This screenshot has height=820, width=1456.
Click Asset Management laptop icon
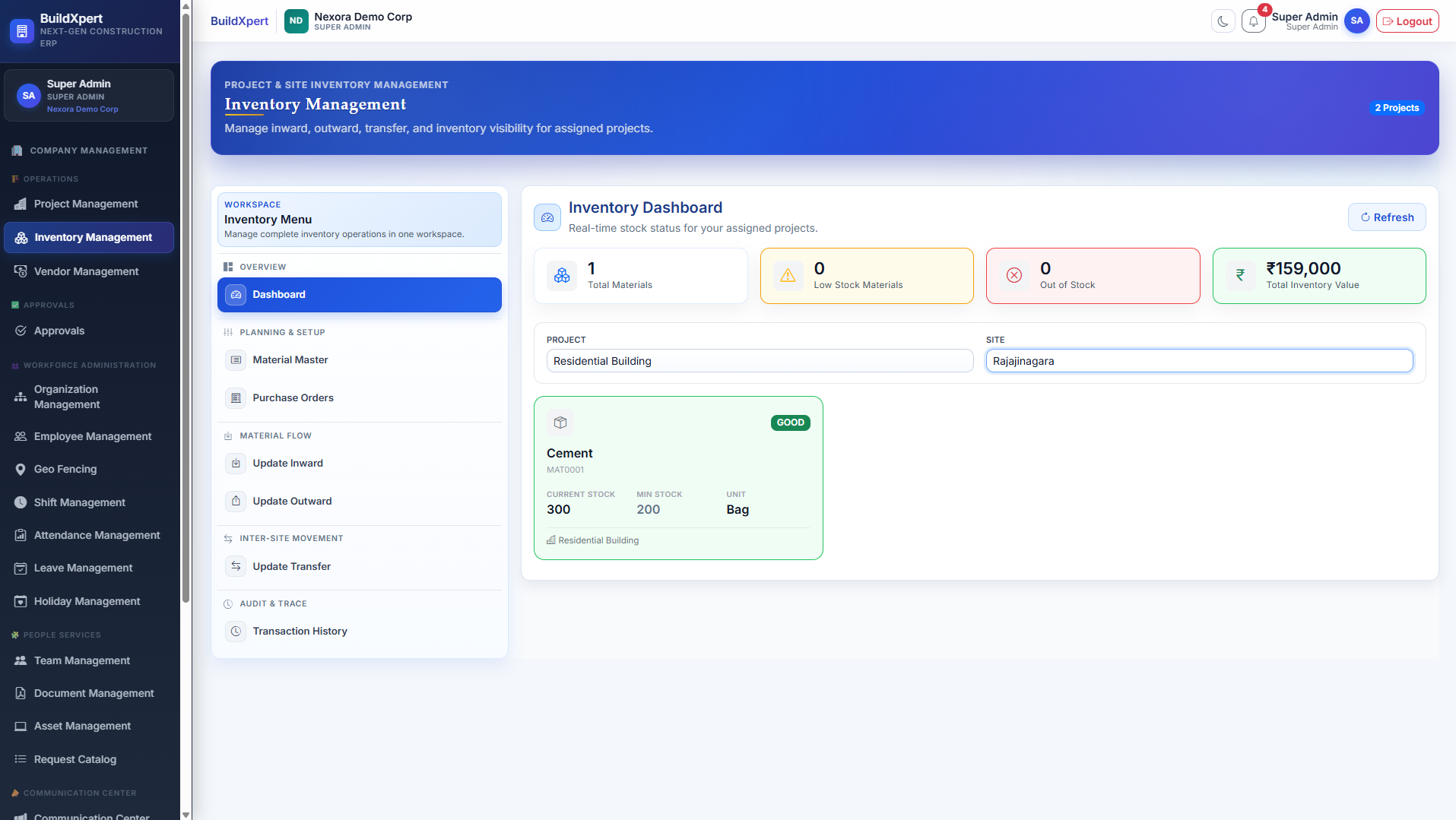21,726
